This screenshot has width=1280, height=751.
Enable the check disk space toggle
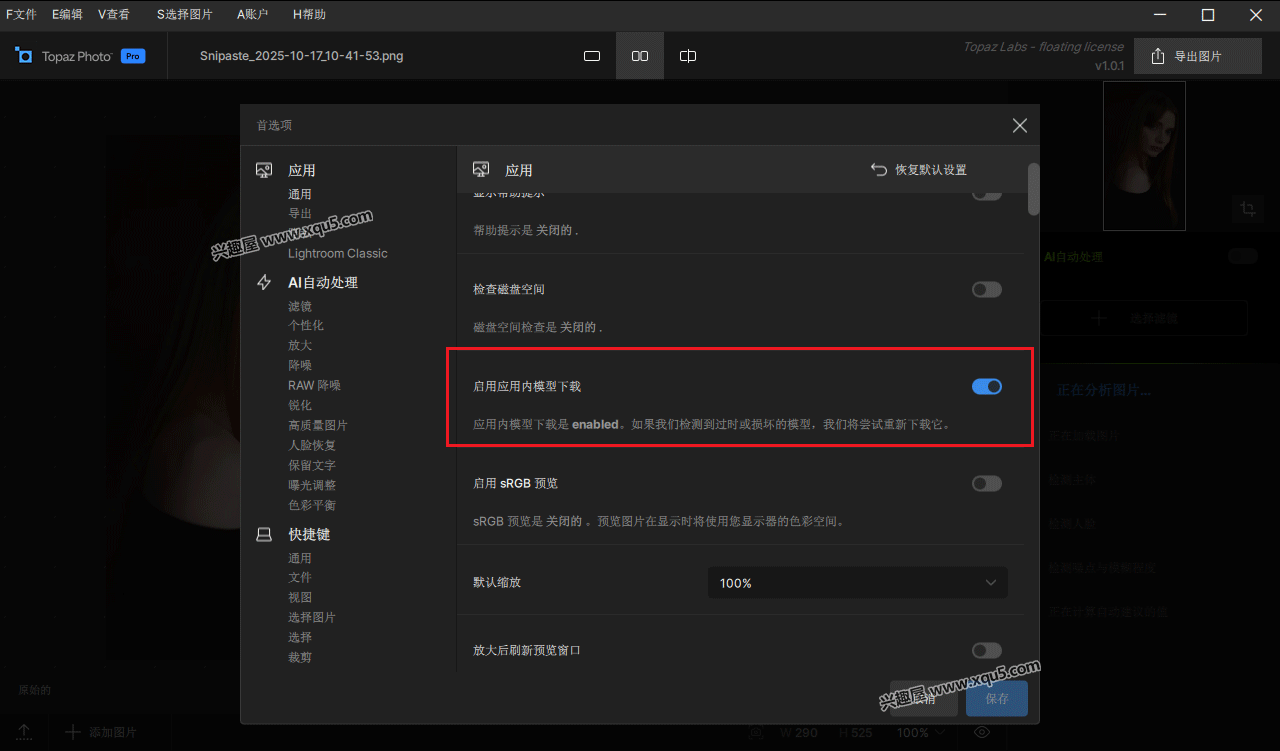(x=986, y=290)
